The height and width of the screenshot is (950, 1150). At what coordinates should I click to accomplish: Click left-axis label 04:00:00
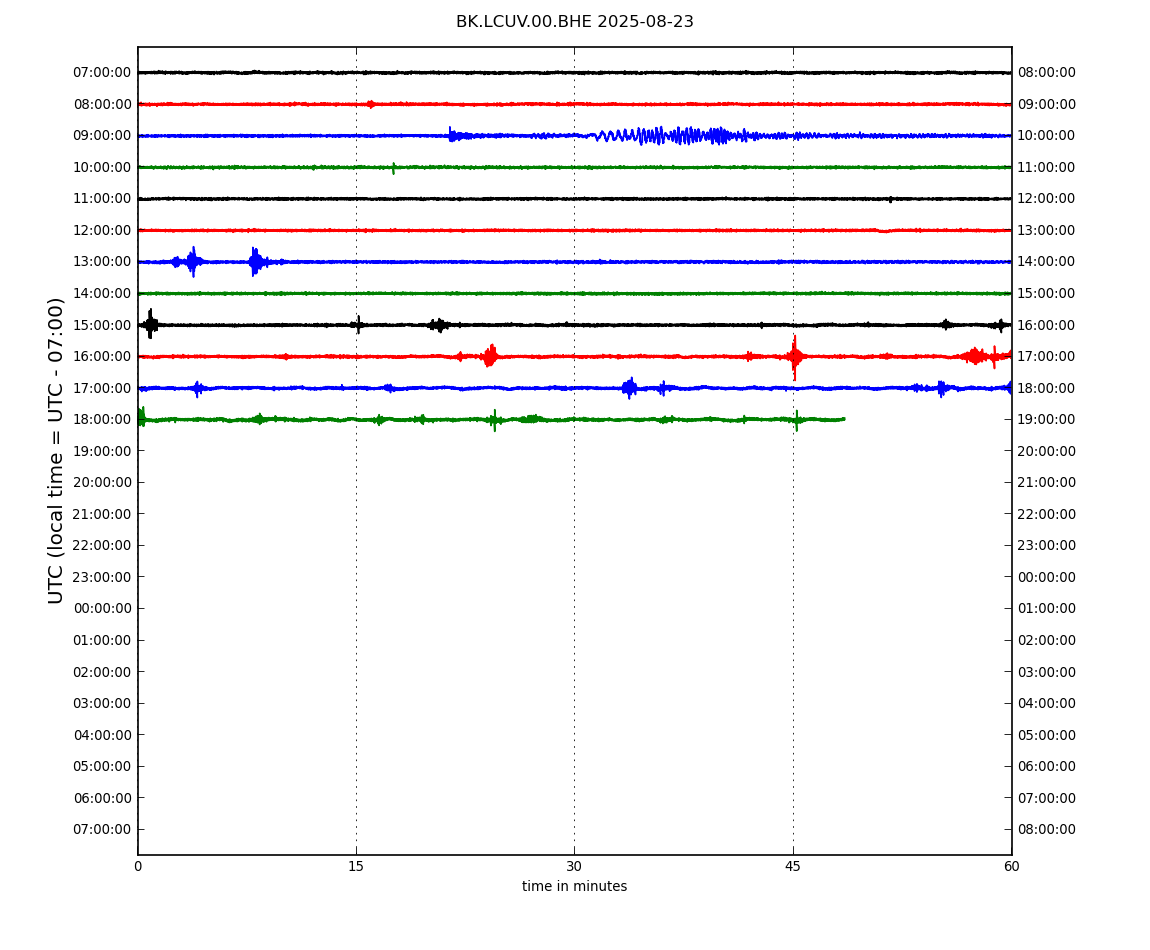click(x=102, y=735)
